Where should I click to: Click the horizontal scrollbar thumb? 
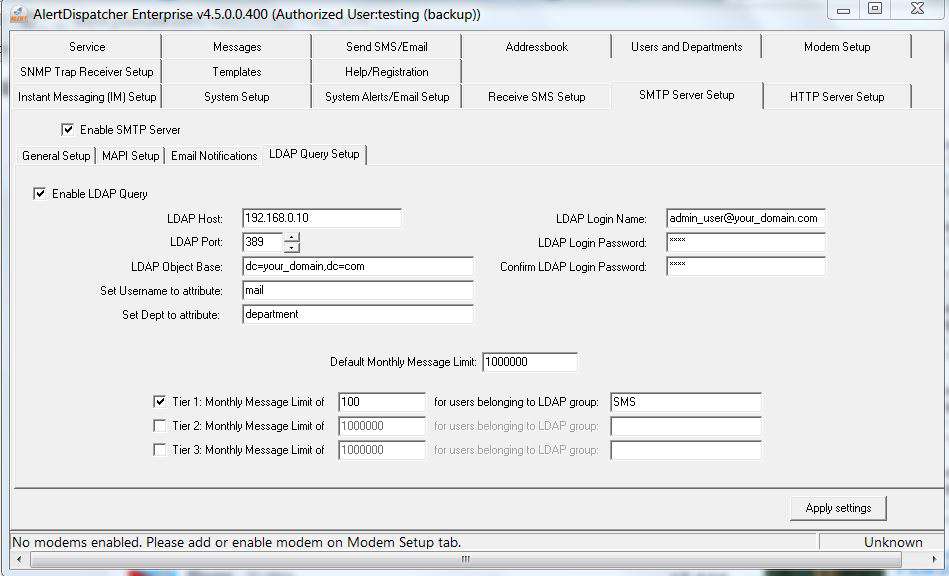(465, 560)
